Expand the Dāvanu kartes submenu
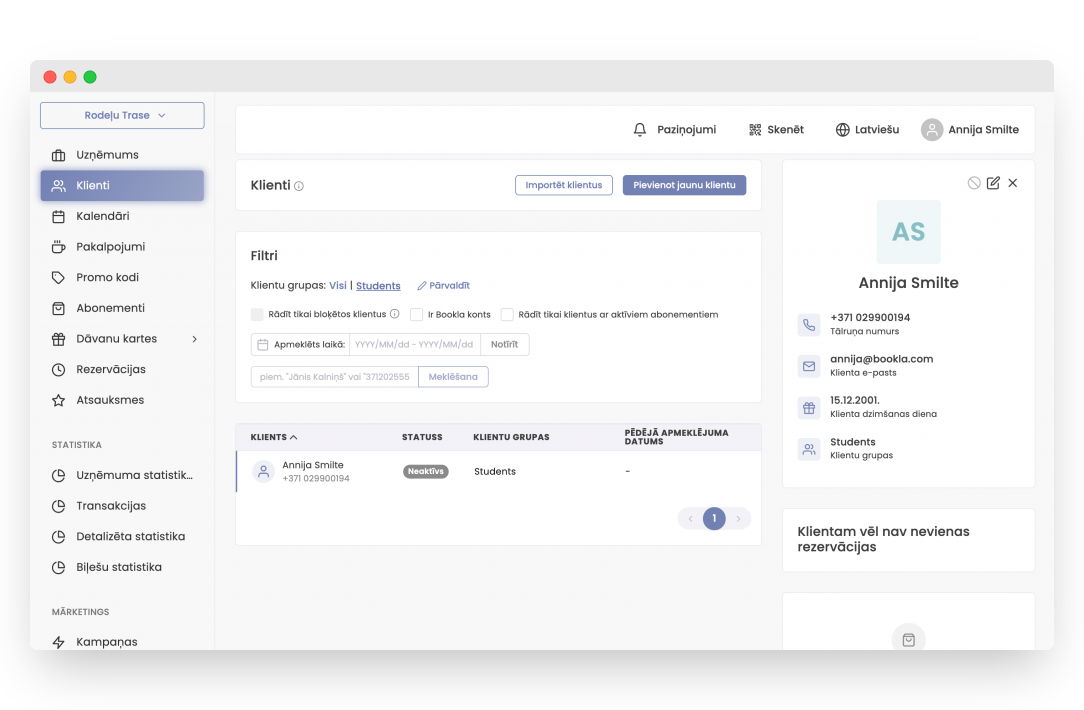 coord(194,339)
